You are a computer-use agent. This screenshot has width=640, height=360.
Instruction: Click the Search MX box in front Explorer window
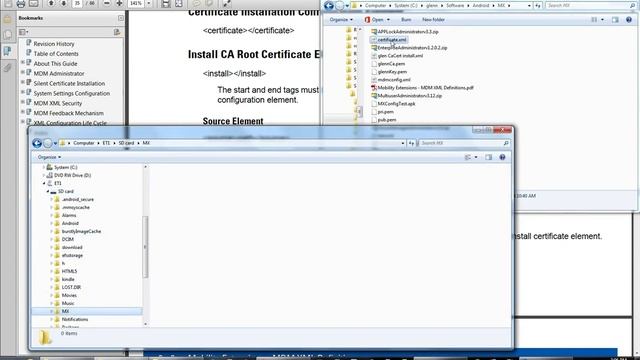point(464,143)
